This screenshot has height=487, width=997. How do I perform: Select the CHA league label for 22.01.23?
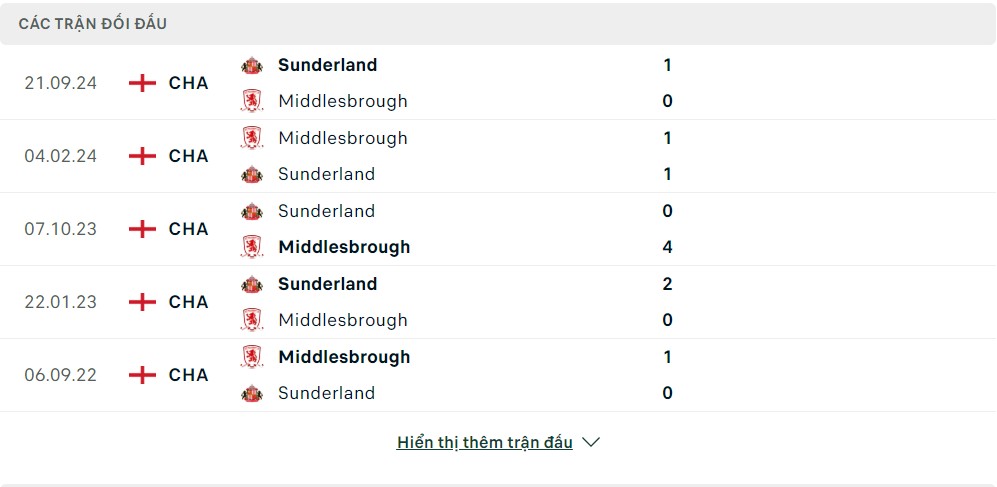point(188,302)
